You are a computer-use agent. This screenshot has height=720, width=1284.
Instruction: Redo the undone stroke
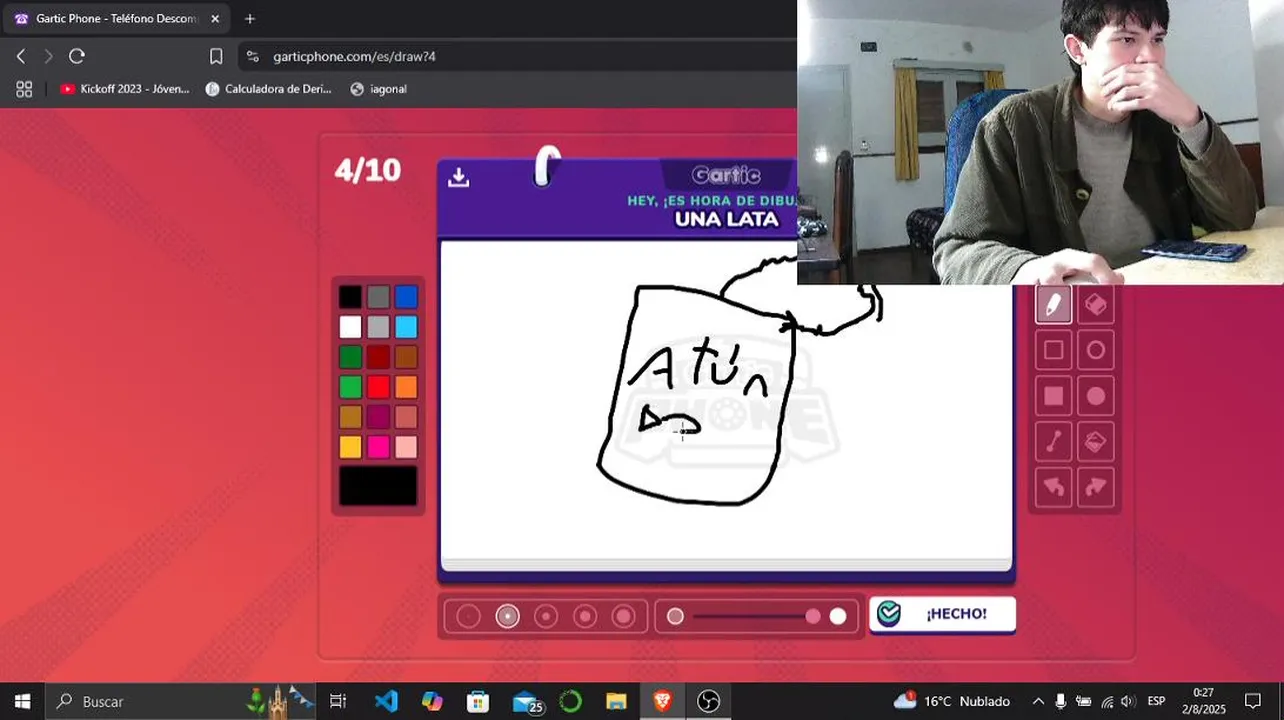pyautogui.click(x=1096, y=487)
